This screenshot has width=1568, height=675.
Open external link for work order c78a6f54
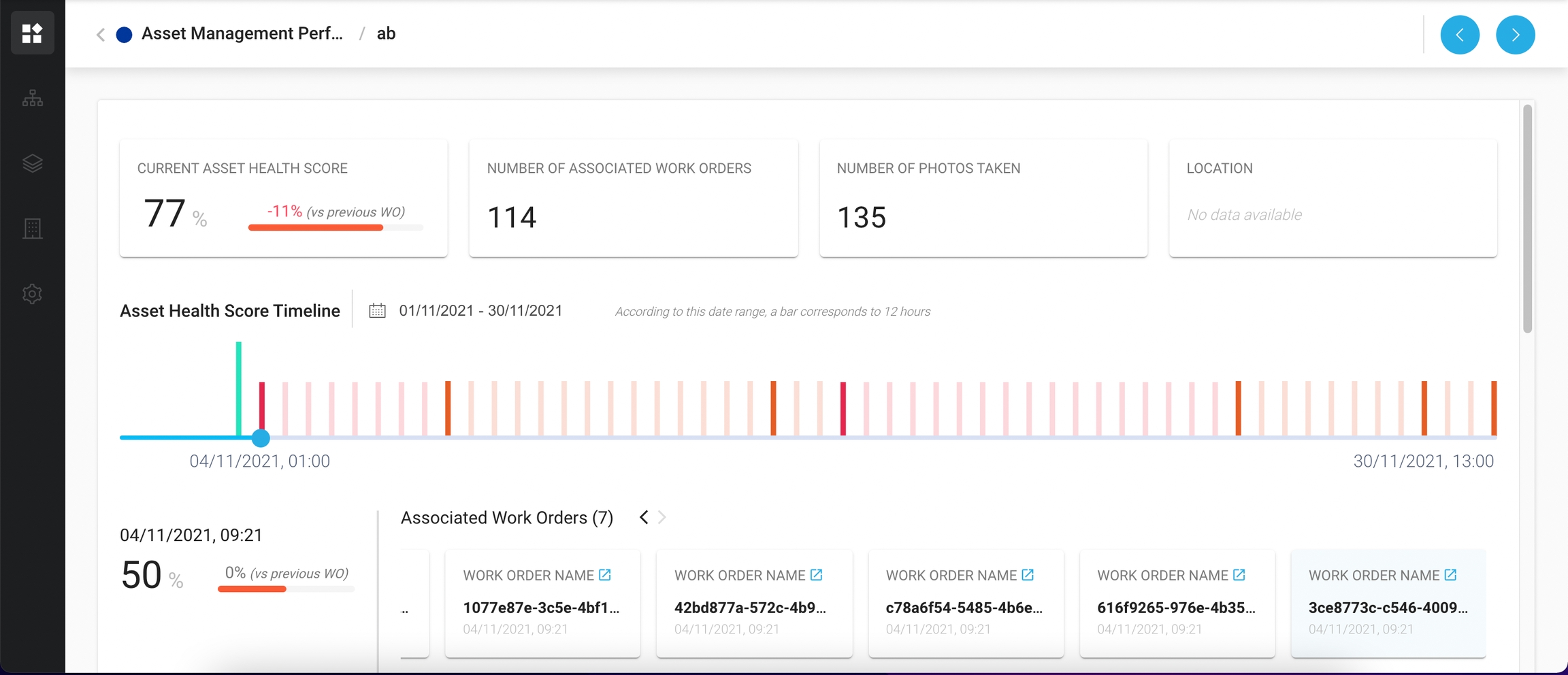[x=1028, y=575]
